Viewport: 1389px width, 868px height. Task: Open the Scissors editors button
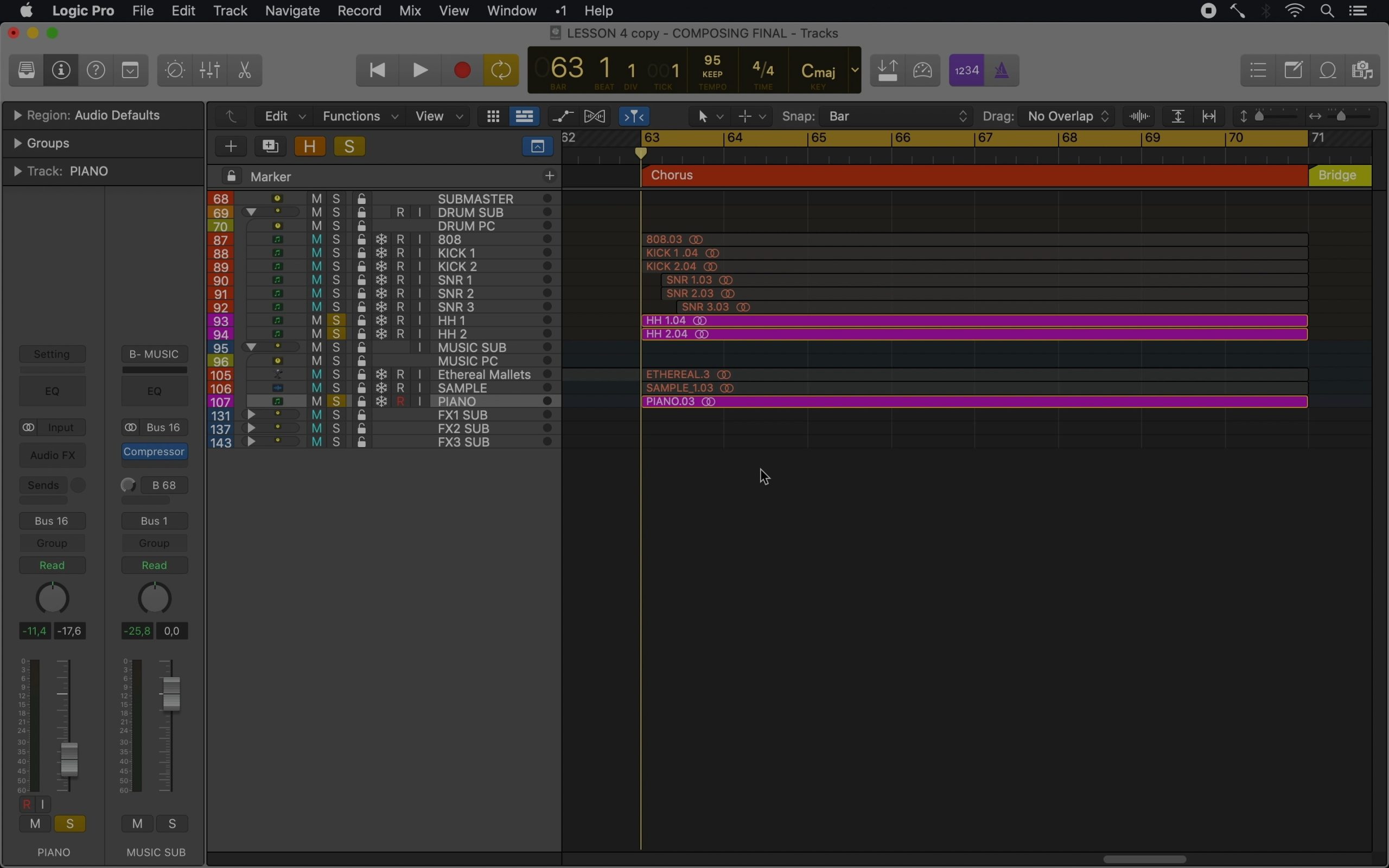pos(245,71)
